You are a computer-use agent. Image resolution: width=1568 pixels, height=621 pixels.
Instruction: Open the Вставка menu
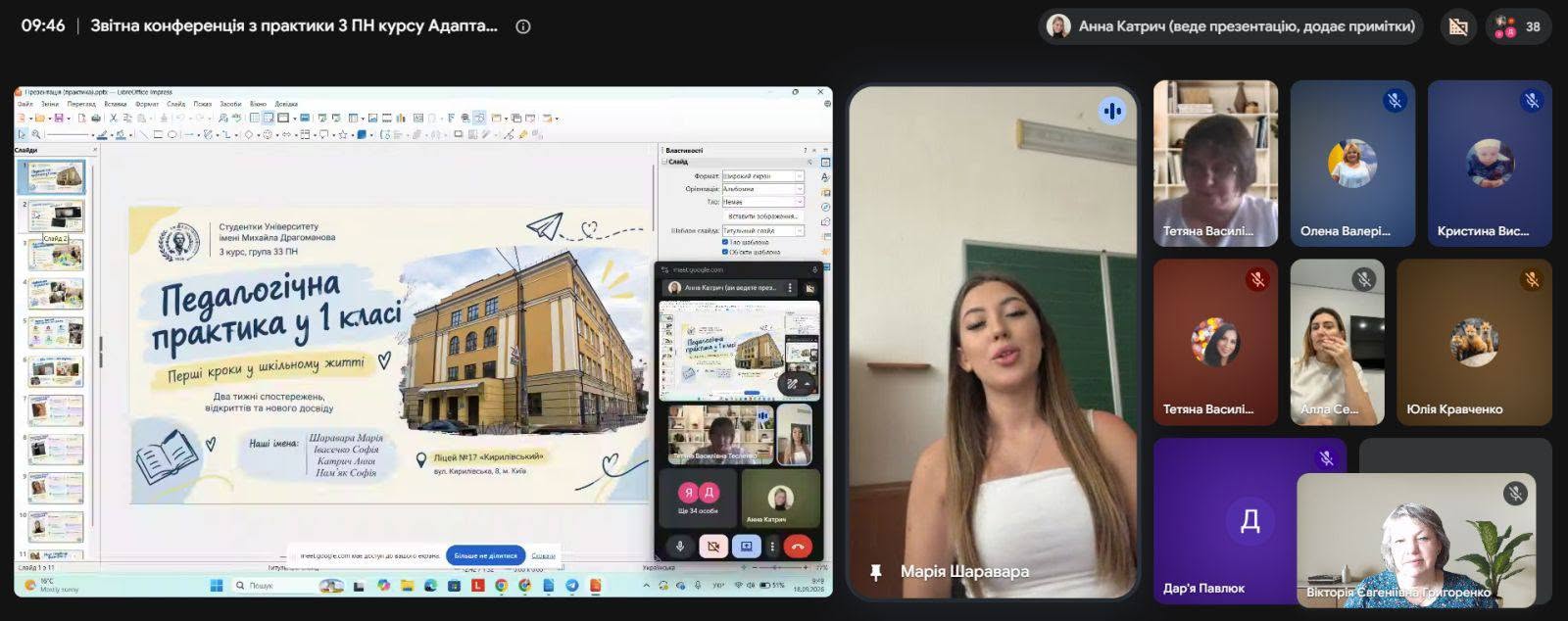[x=116, y=104]
